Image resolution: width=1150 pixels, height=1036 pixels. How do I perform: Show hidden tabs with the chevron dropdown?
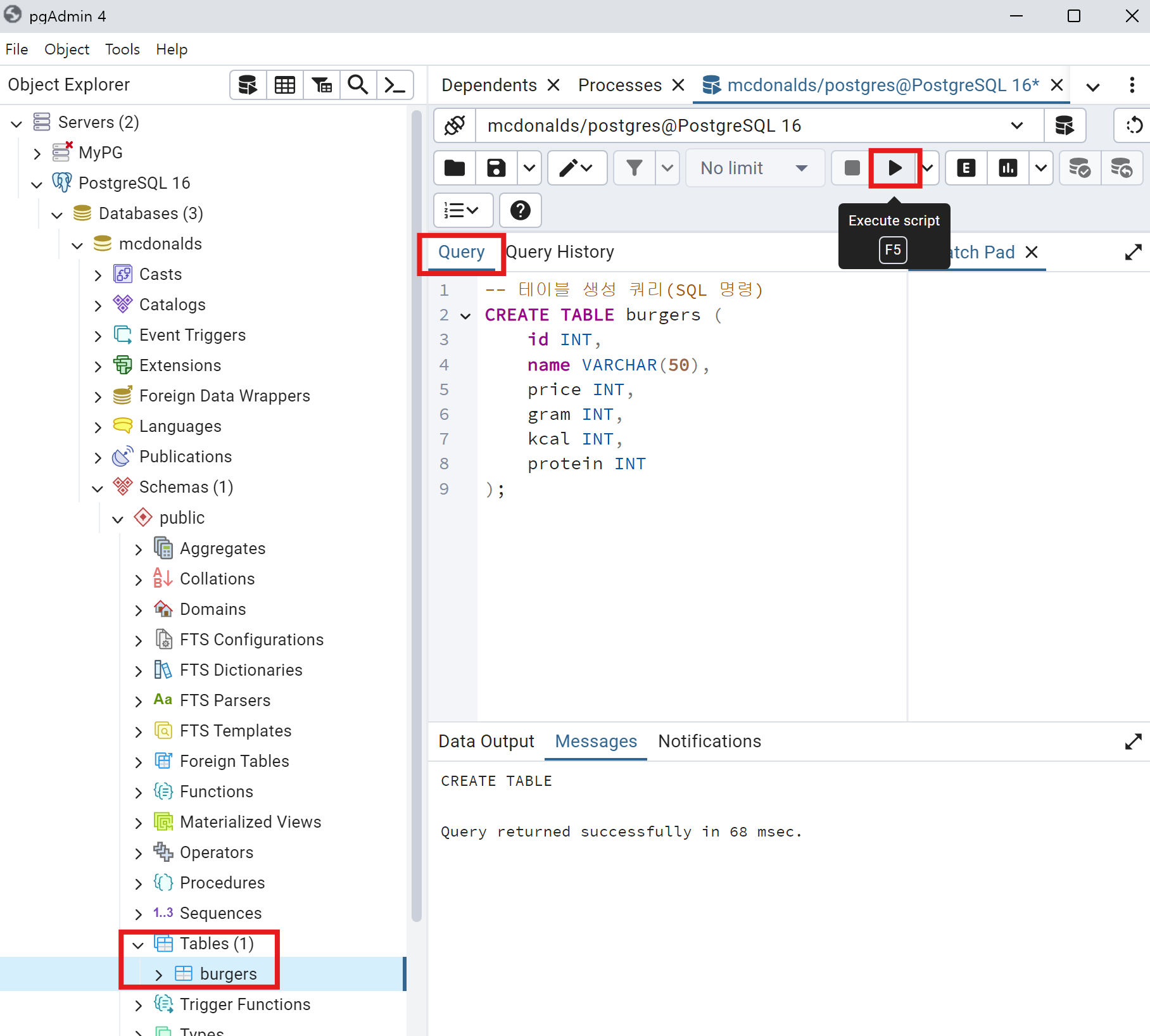click(1093, 87)
